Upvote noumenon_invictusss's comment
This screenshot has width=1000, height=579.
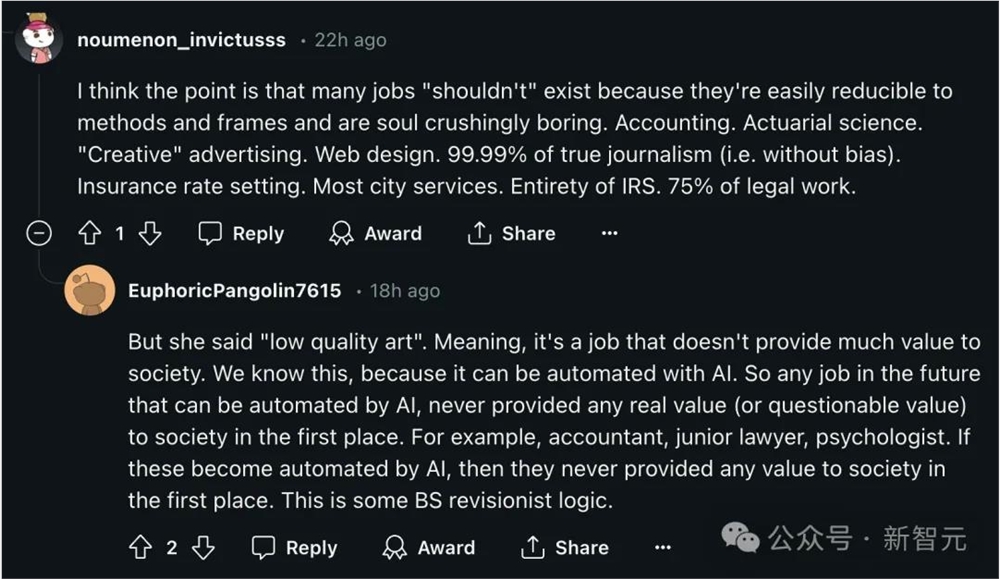pyautogui.click(x=90, y=234)
